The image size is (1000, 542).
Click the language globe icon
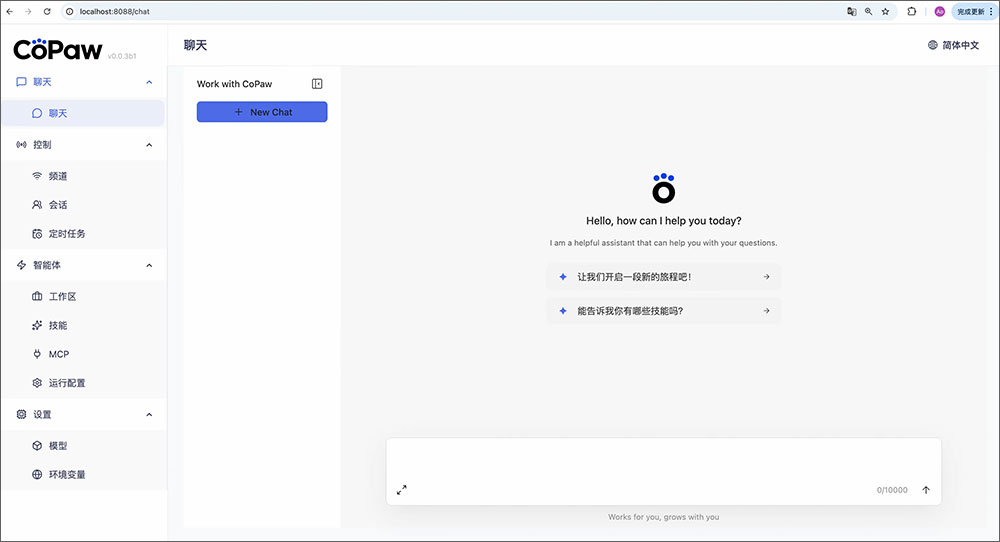(x=932, y=45)
